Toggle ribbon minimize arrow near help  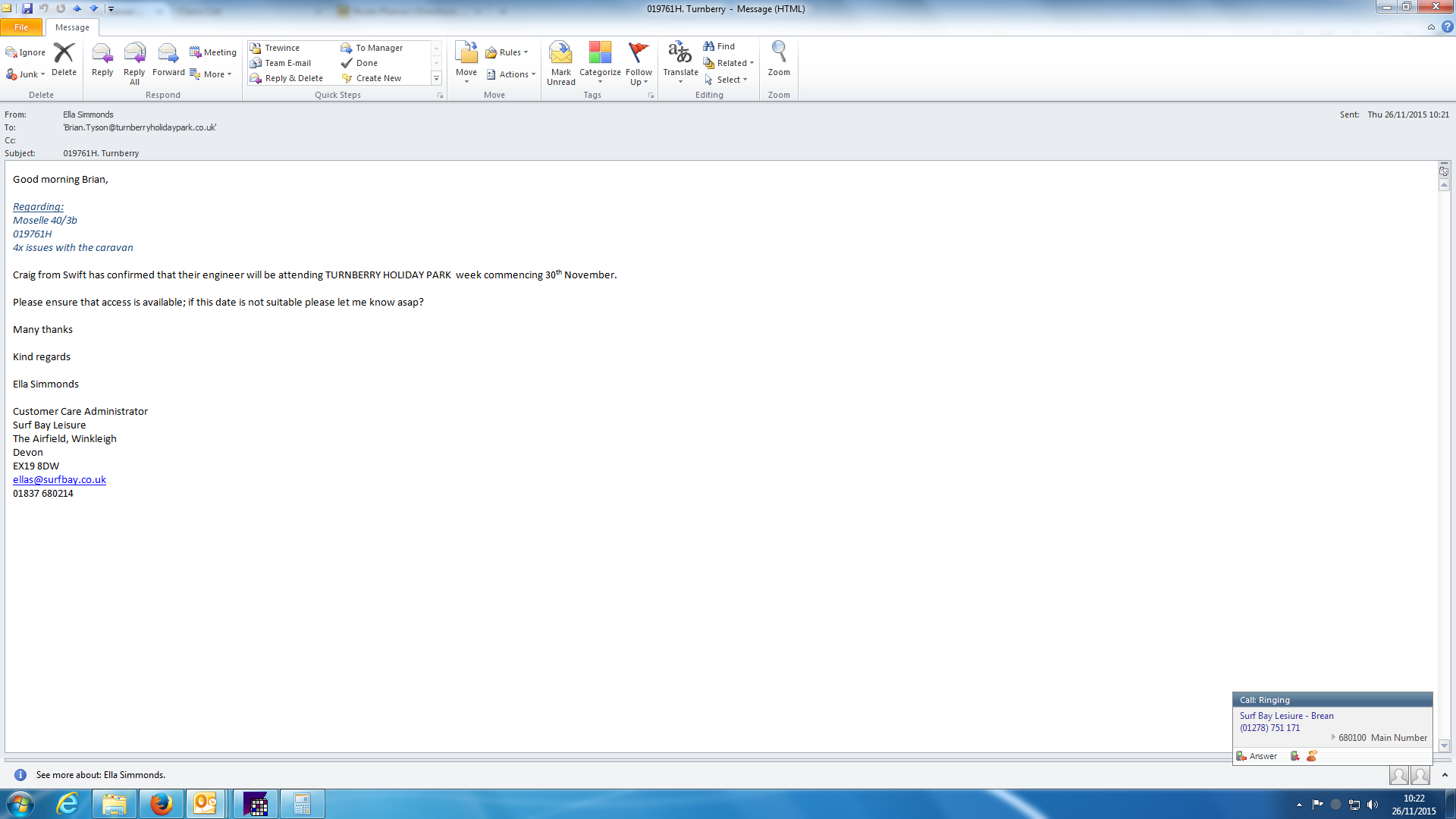1431,27
